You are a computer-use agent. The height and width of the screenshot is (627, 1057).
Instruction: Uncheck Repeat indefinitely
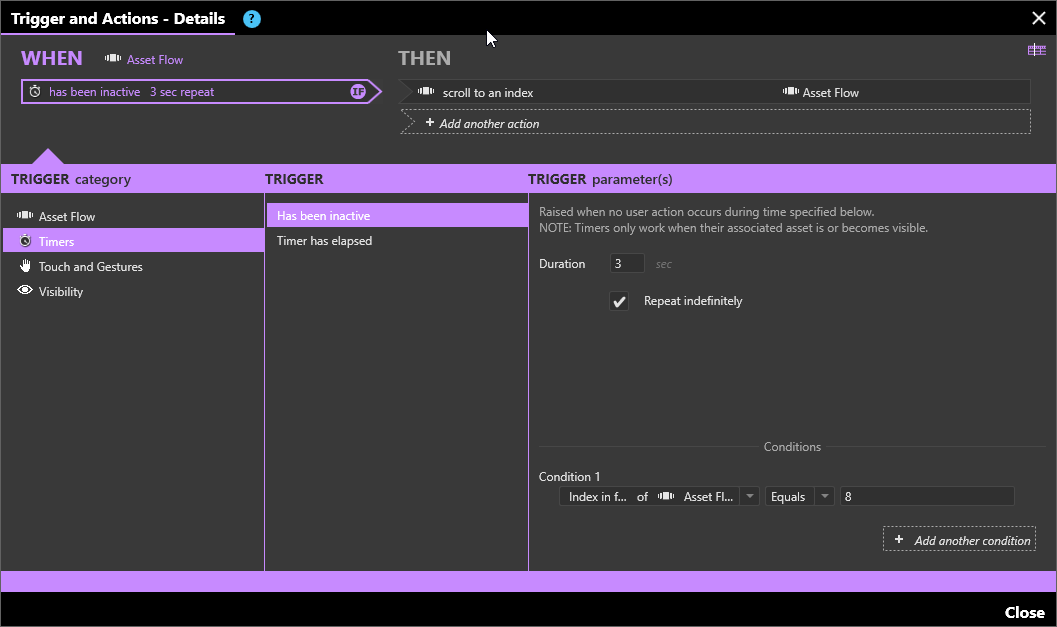click(x=619, y=300)
